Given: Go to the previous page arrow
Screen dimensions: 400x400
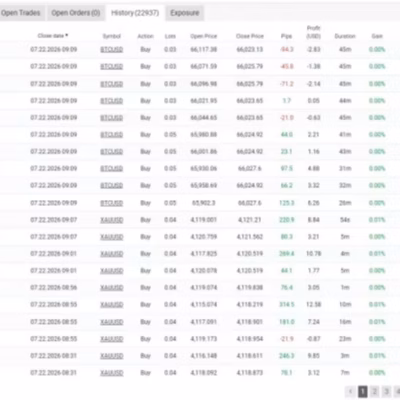Looking at the screenshot, I should coord(351,391).
